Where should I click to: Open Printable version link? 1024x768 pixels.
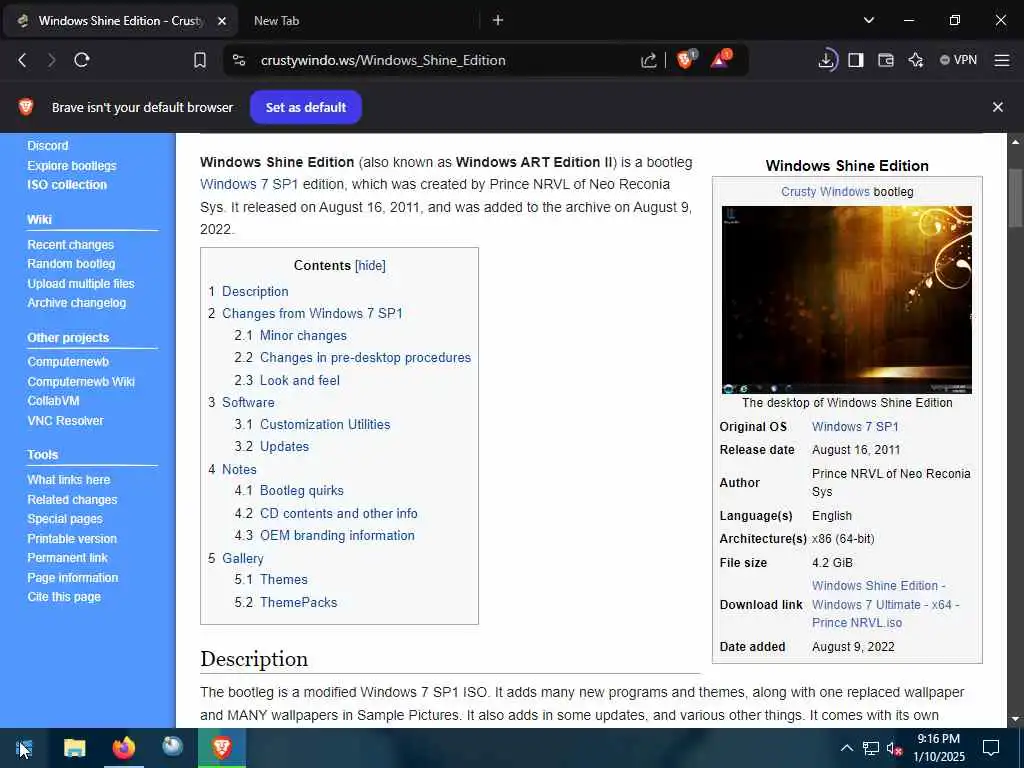pos(72,539)
